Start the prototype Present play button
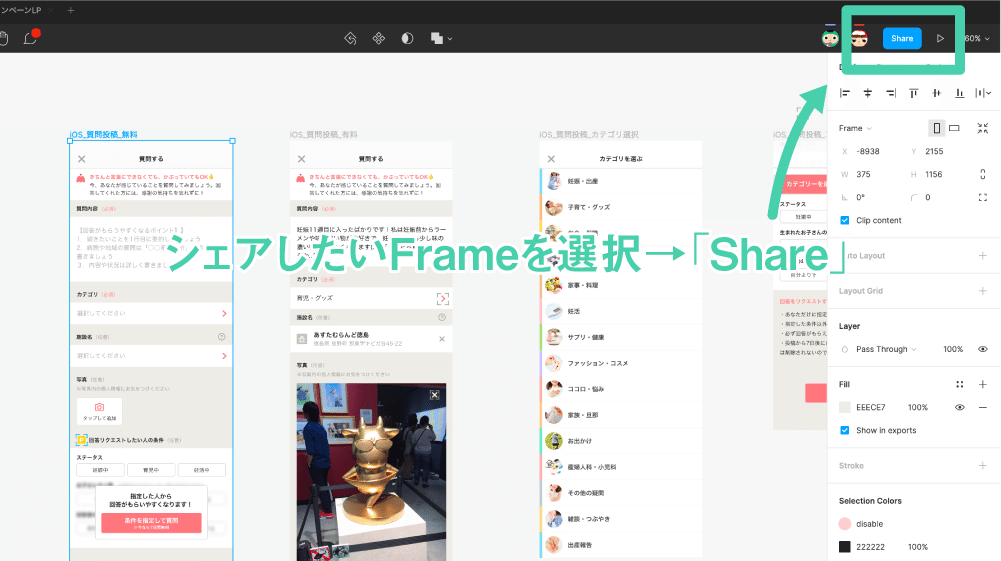1001x561 pixels. pyautogui.click(x=940, y=38)
